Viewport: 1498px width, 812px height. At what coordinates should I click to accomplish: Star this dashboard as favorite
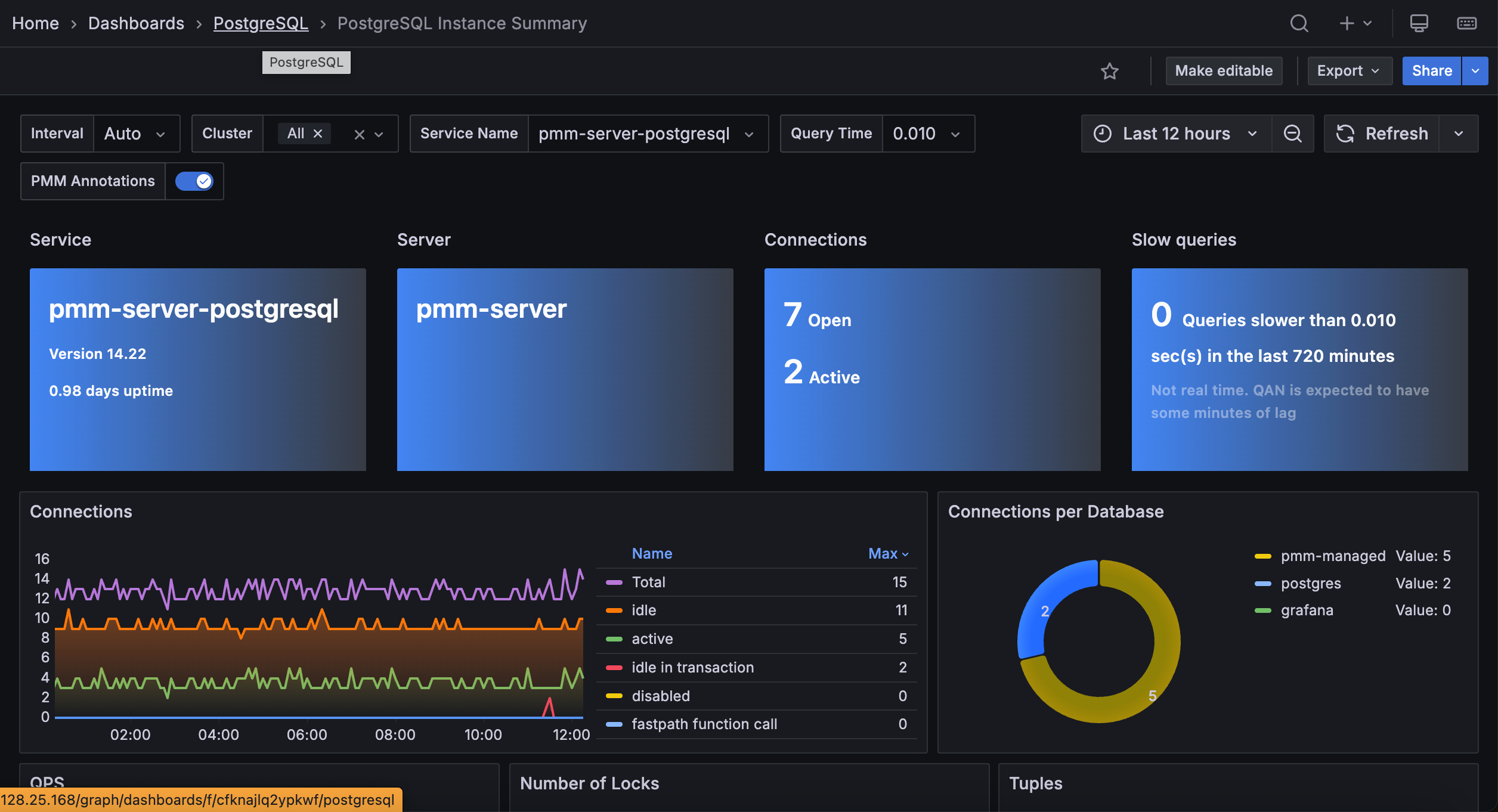(1109, 71)
